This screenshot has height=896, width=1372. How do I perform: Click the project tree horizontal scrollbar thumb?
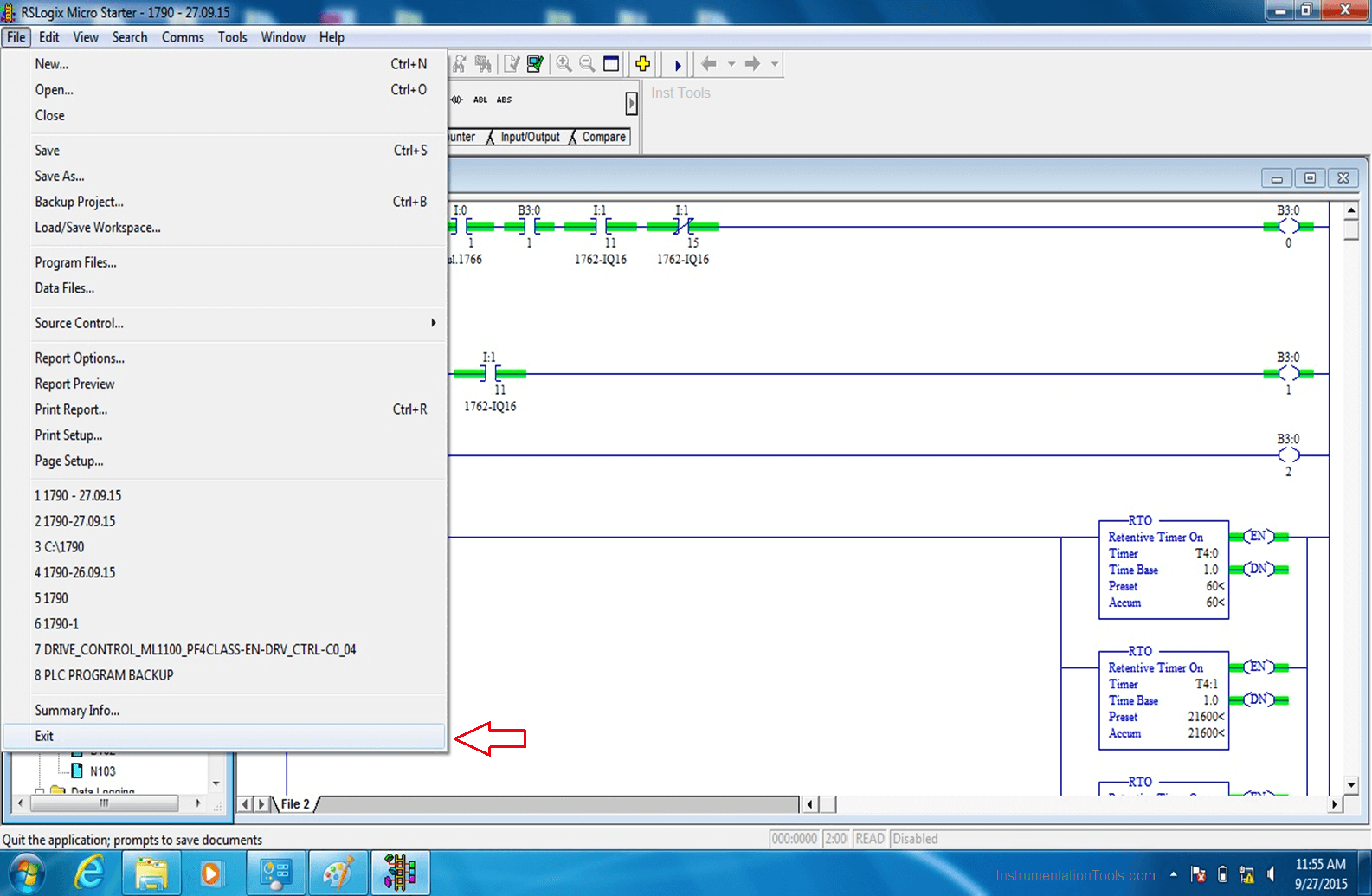click(105, 803)
